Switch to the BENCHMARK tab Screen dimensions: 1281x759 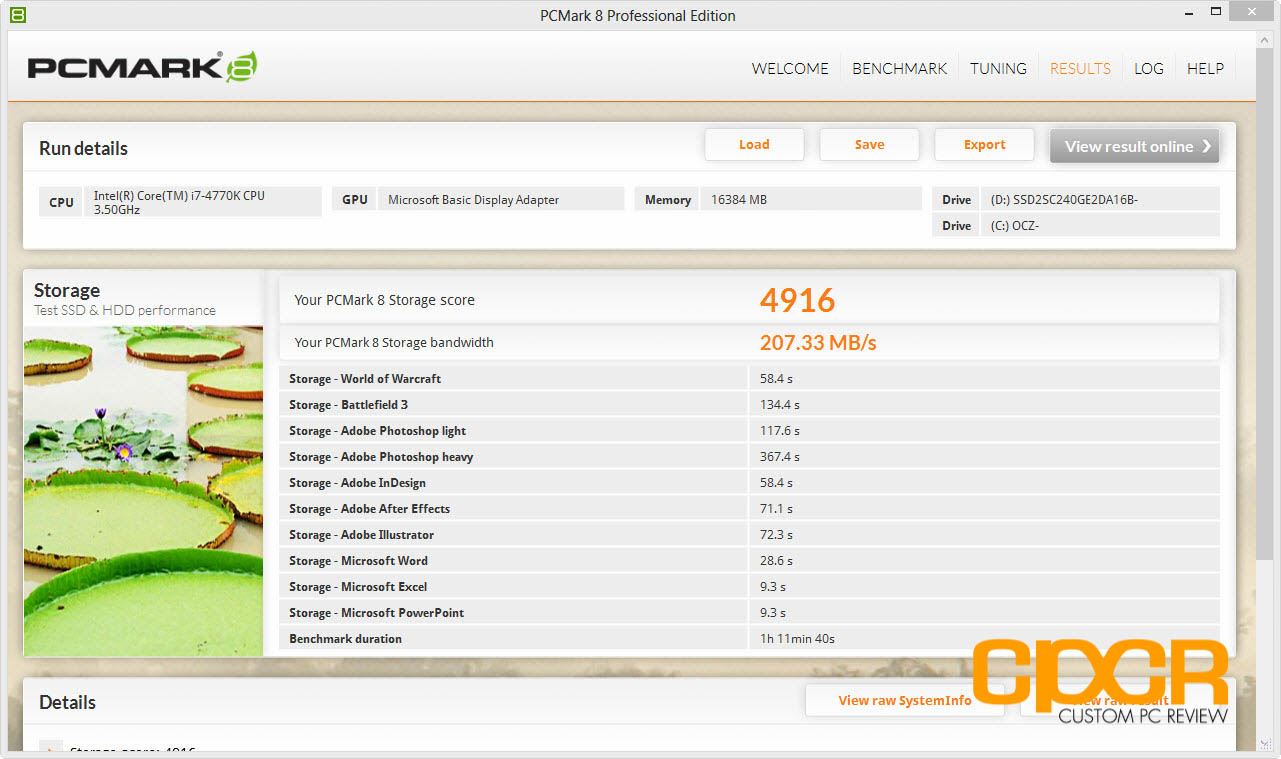pyautogui.click(x=899, y=68)
